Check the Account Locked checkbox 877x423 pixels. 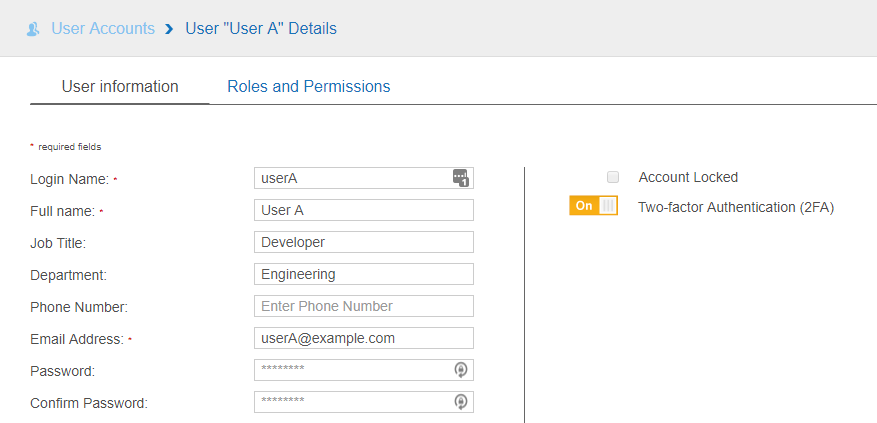coord(613,177)
